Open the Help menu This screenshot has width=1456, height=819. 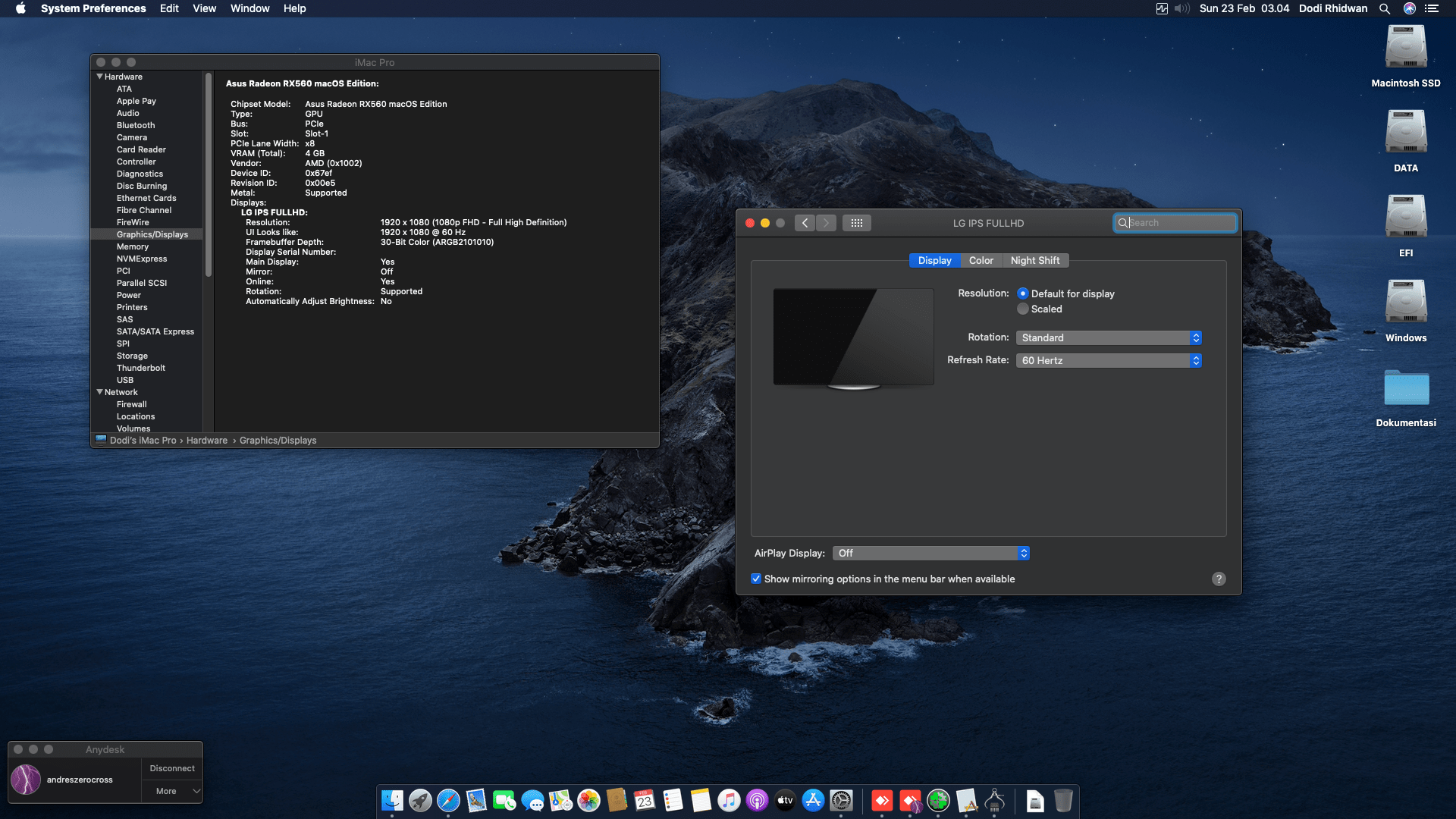click(x=295, y=8)
